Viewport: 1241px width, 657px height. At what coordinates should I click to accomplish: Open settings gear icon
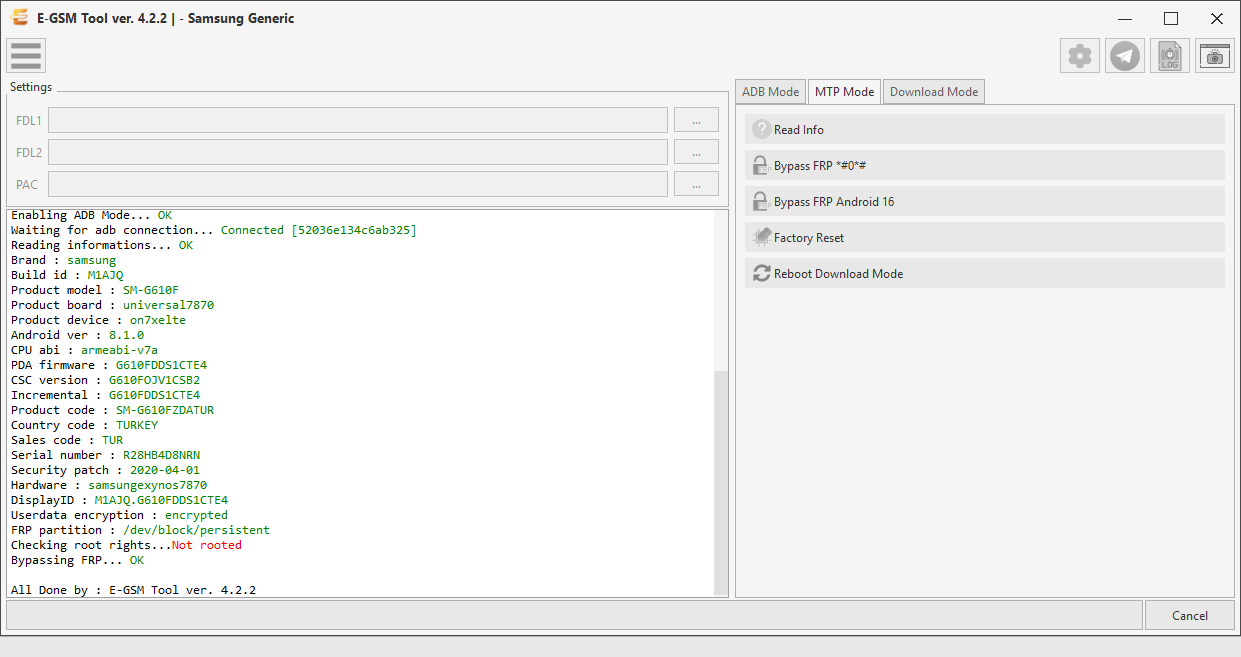coord(1080,56)
